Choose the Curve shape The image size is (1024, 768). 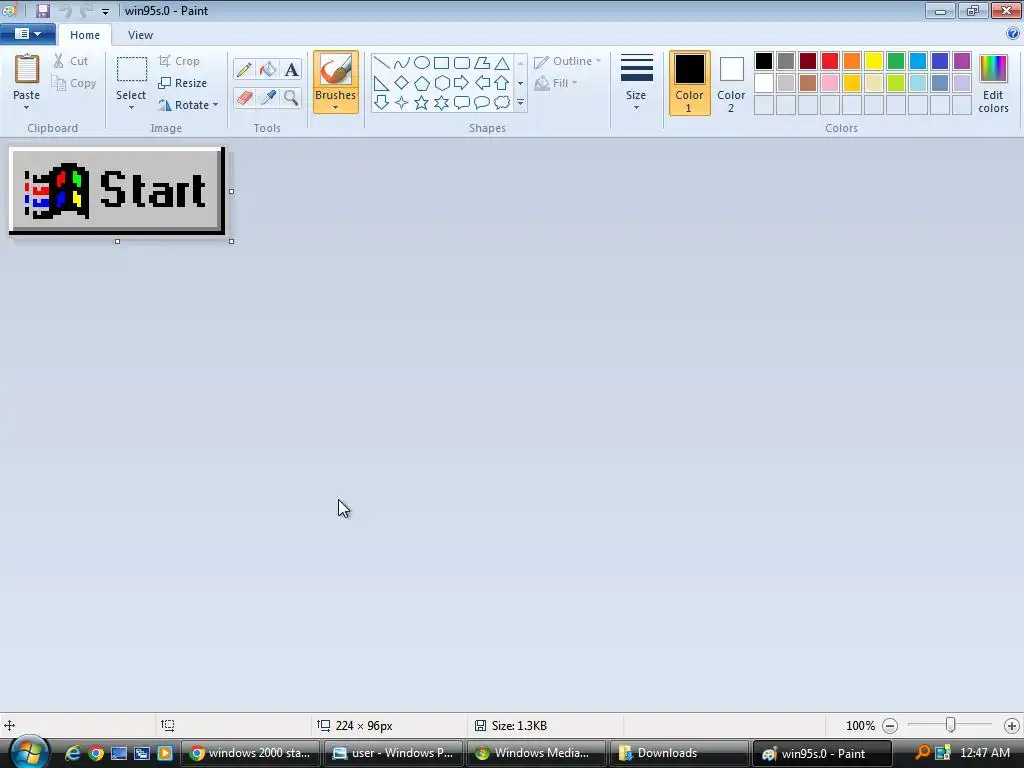(402, 63)
